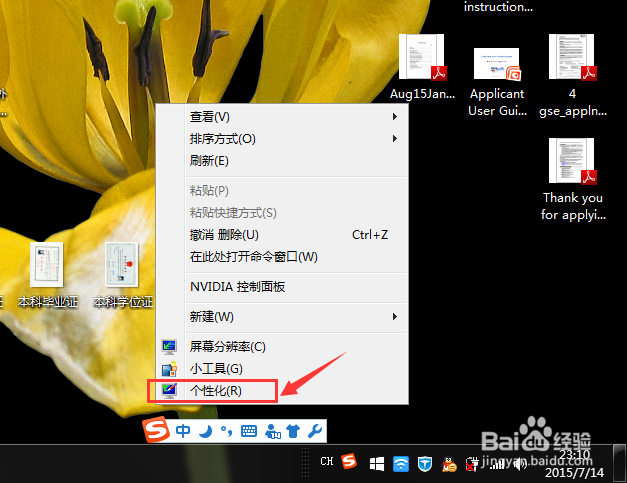Viewport: 627px width, 483px height.
Task: Select the 本科毕业证 desktop image
Action: [x=47, y=275]
